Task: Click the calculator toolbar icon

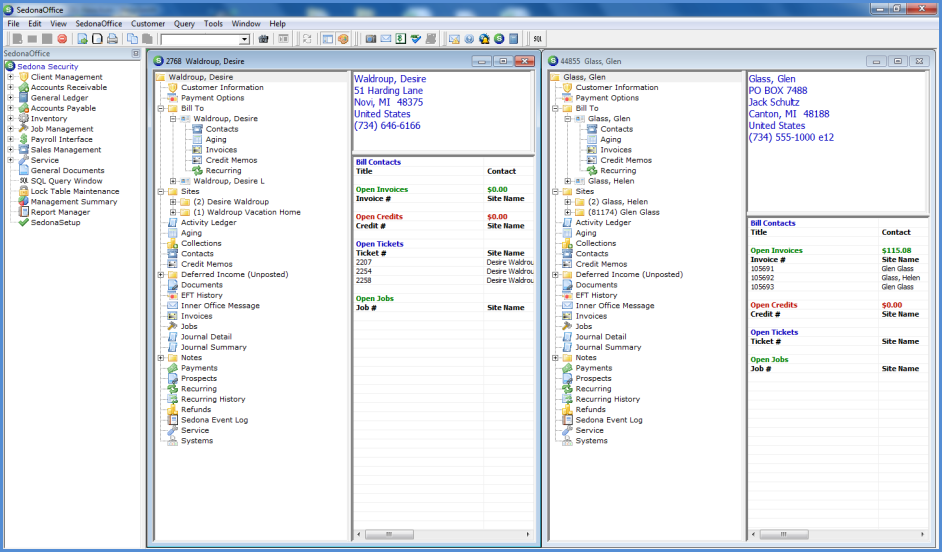Action: pos(514,39)
